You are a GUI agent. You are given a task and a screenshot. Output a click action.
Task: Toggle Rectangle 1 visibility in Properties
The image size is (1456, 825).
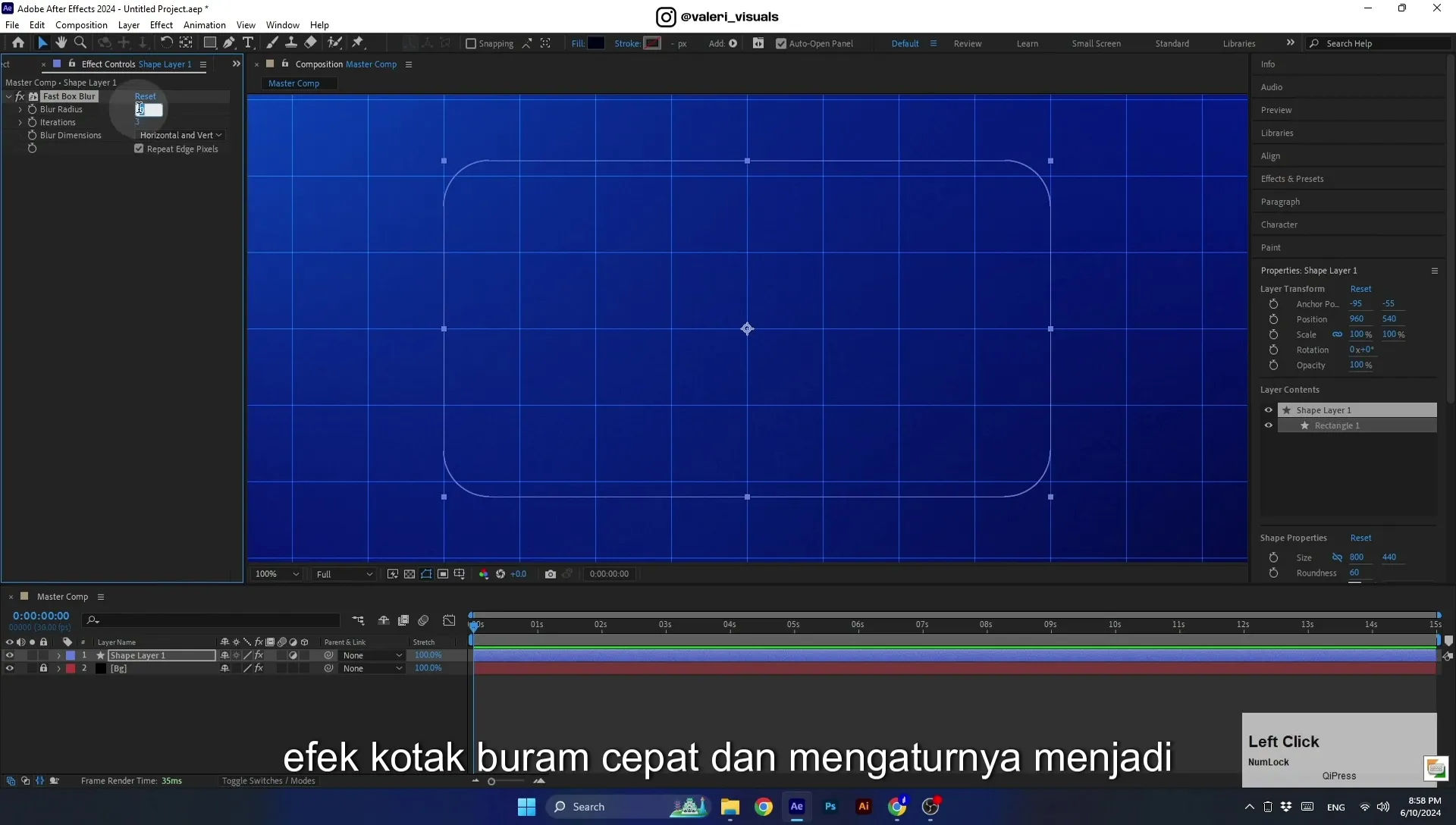coord(1268,425)
